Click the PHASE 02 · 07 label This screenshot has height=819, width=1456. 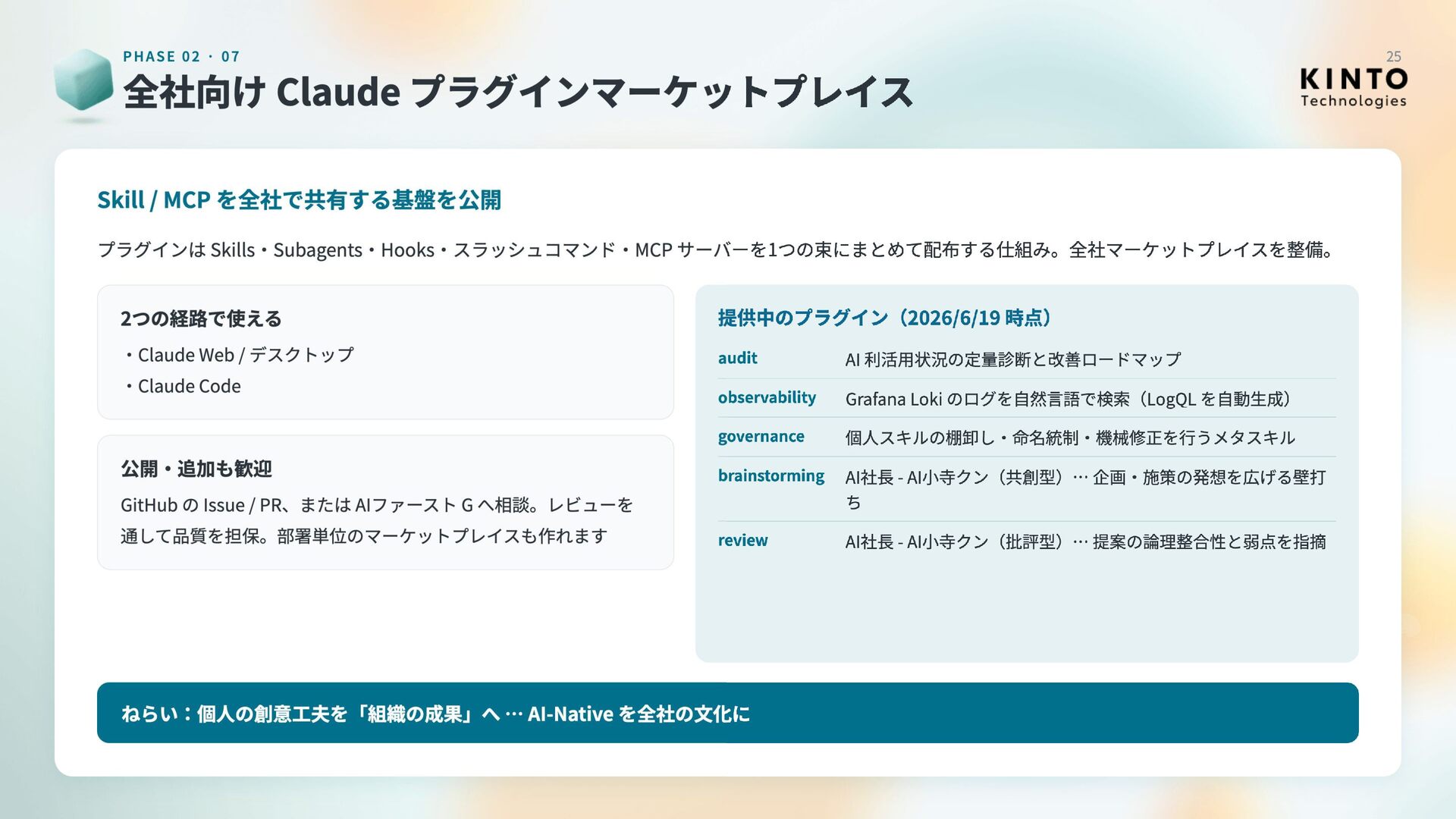181,57
